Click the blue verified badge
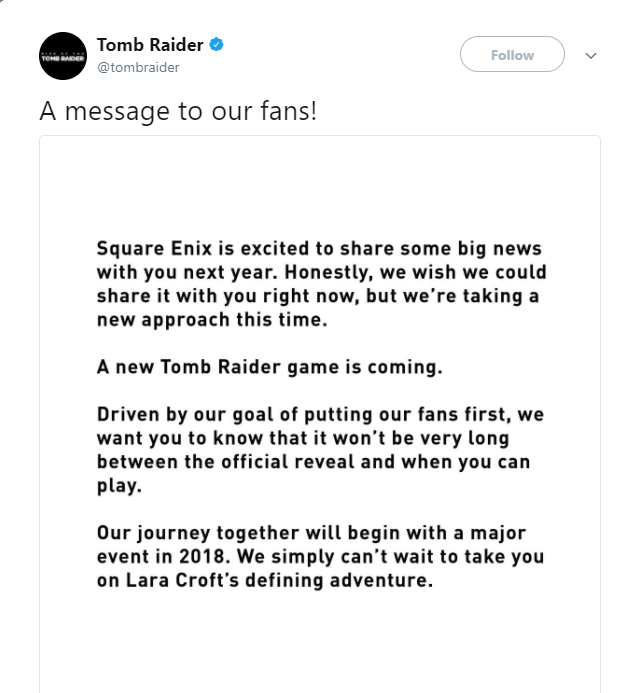The height and width of the screenshot is (693, 633). coord(216,45)
